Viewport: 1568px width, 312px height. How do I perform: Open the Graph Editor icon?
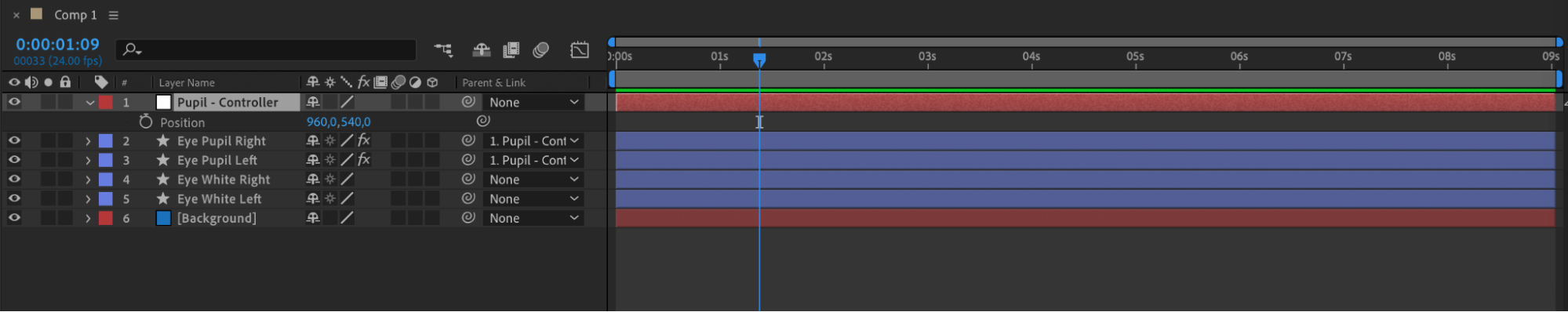(x=580, y=50)
